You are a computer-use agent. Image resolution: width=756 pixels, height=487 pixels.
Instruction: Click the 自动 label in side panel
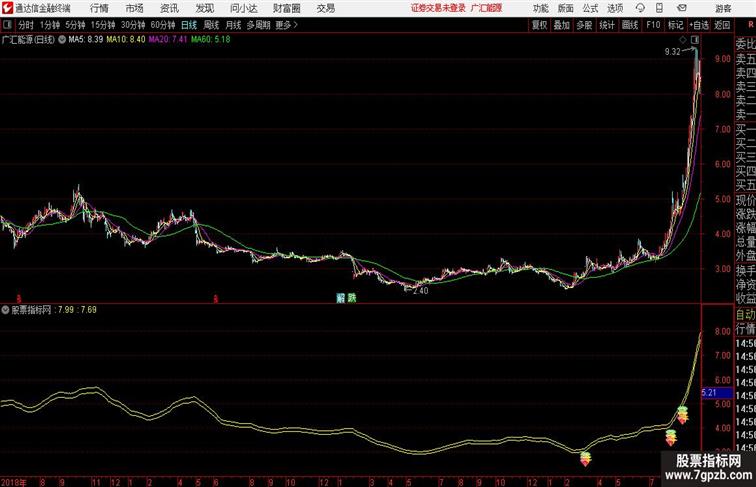pyautogui.click(x=745, y=314)
